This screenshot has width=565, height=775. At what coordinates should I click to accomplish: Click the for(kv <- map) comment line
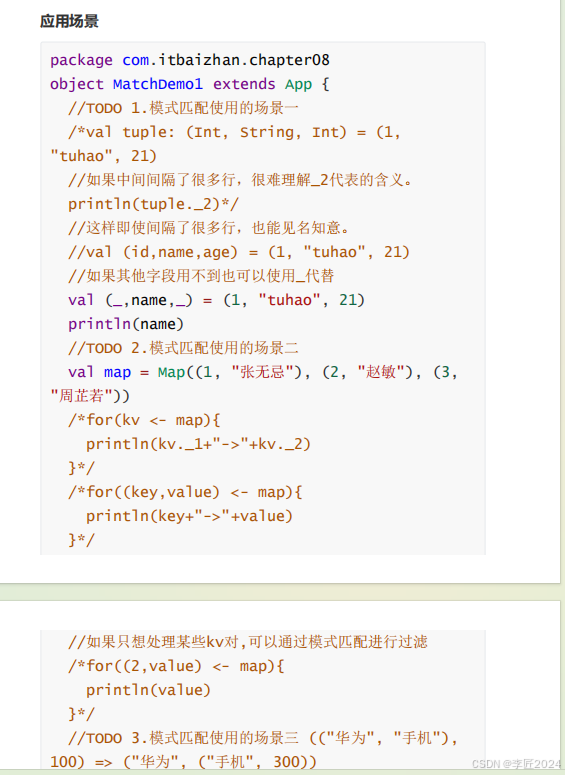point(144,420)
